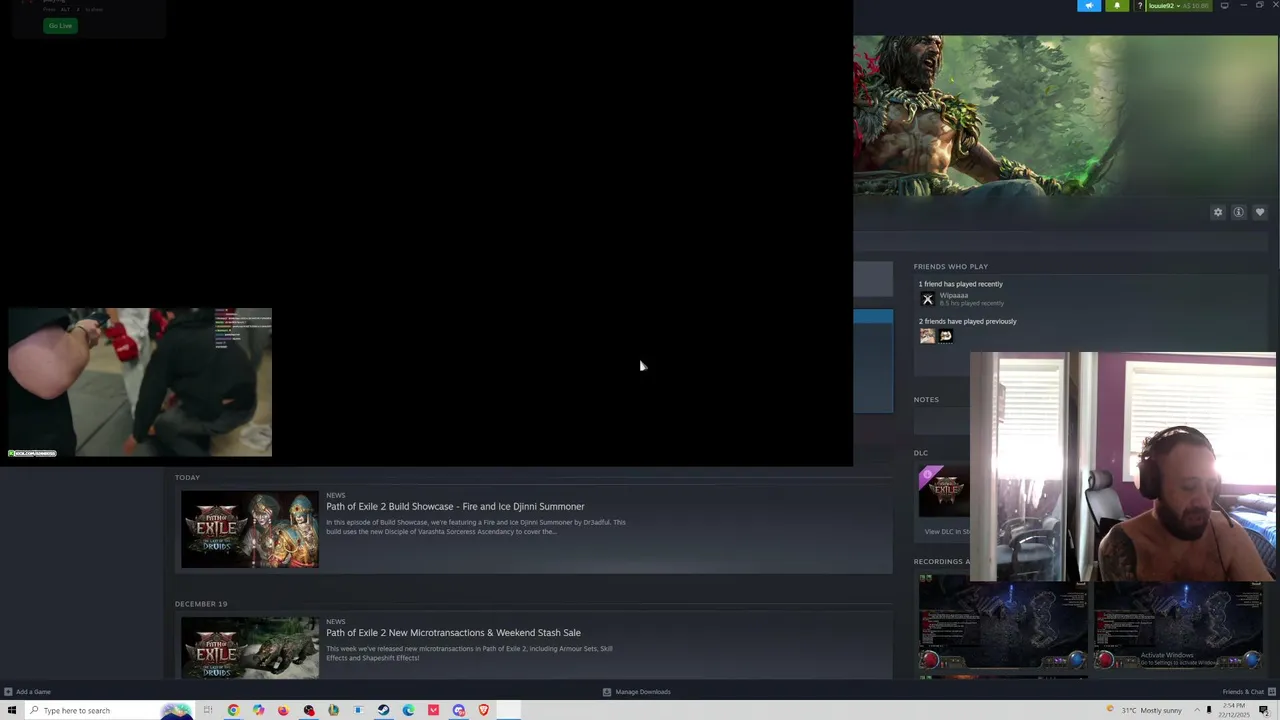Add game to favorites heart icon
Viewport: 1280px width, 720px height.
point(1259,212)
